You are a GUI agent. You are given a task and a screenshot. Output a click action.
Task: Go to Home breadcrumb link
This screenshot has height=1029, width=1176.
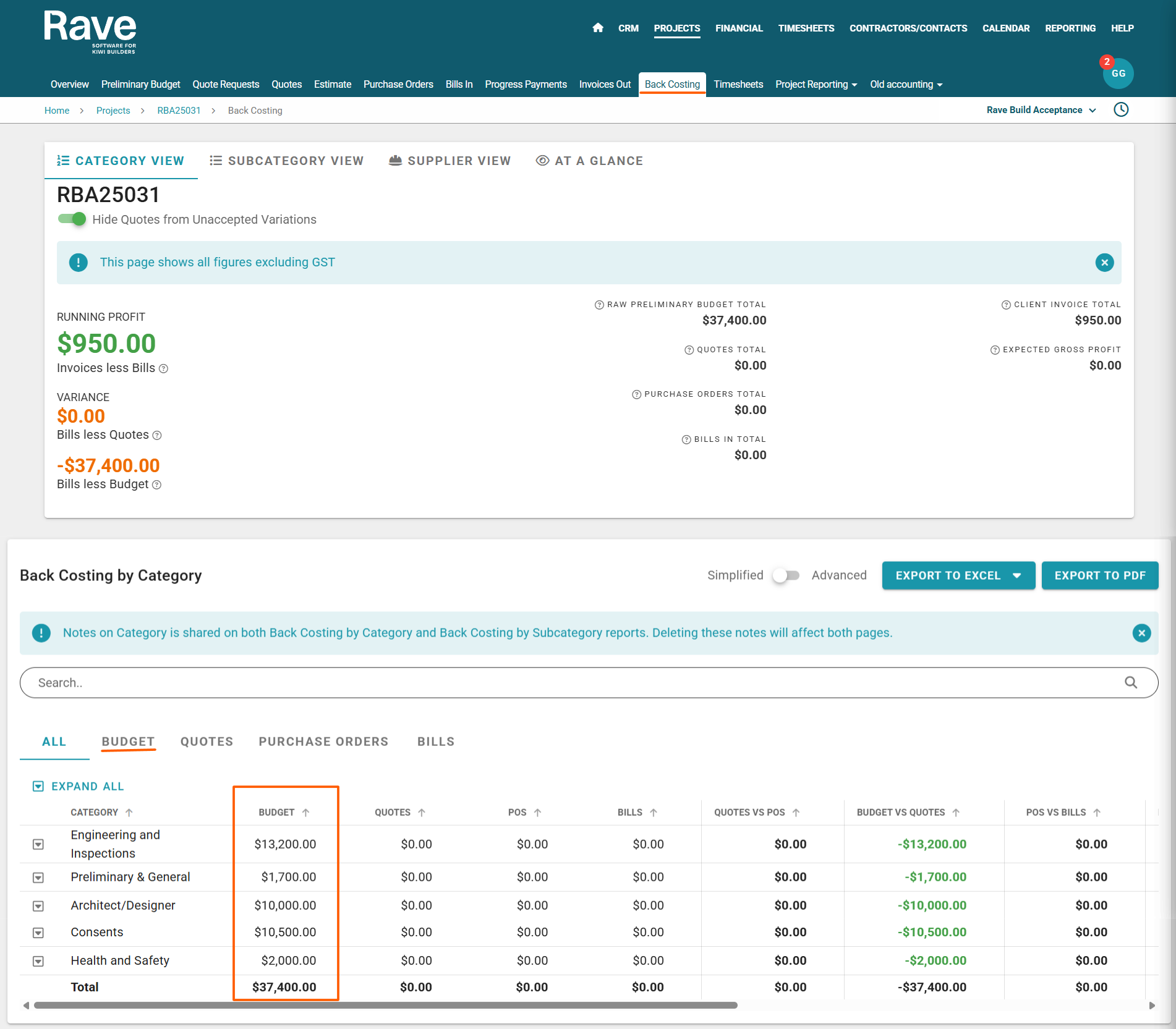57,111
